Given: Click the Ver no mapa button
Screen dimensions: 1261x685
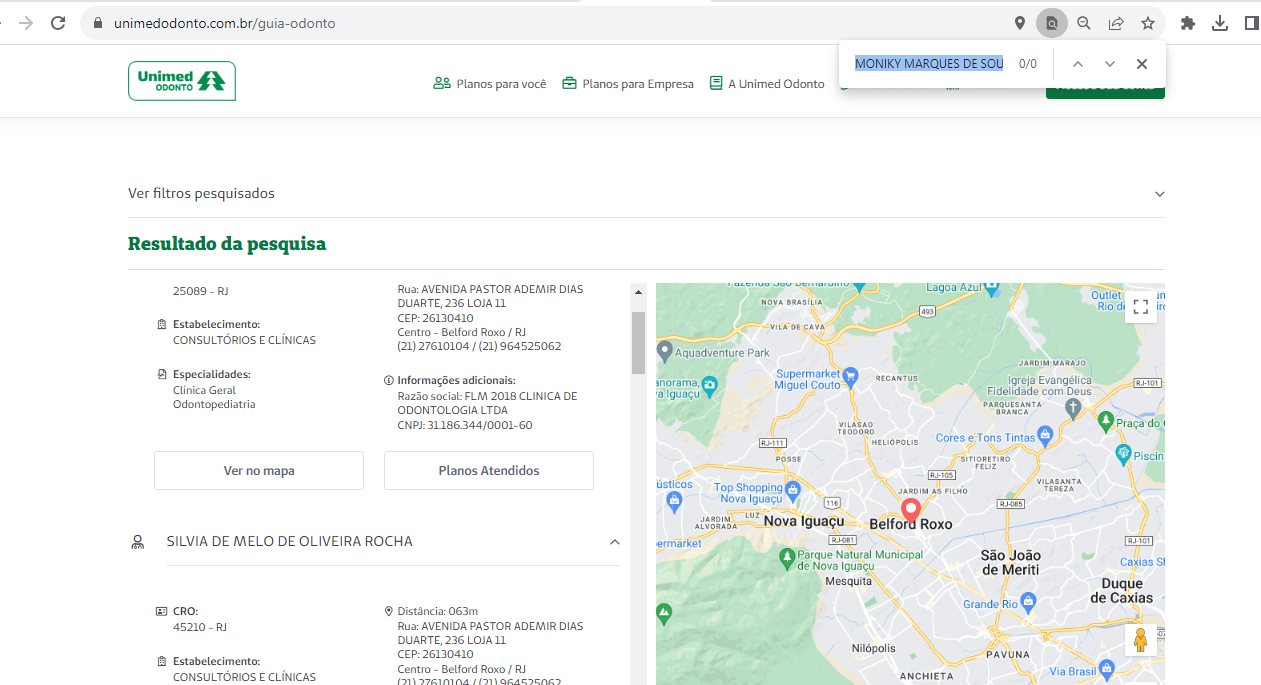Looking at the screenshot, I should click(x=259, y=471).
